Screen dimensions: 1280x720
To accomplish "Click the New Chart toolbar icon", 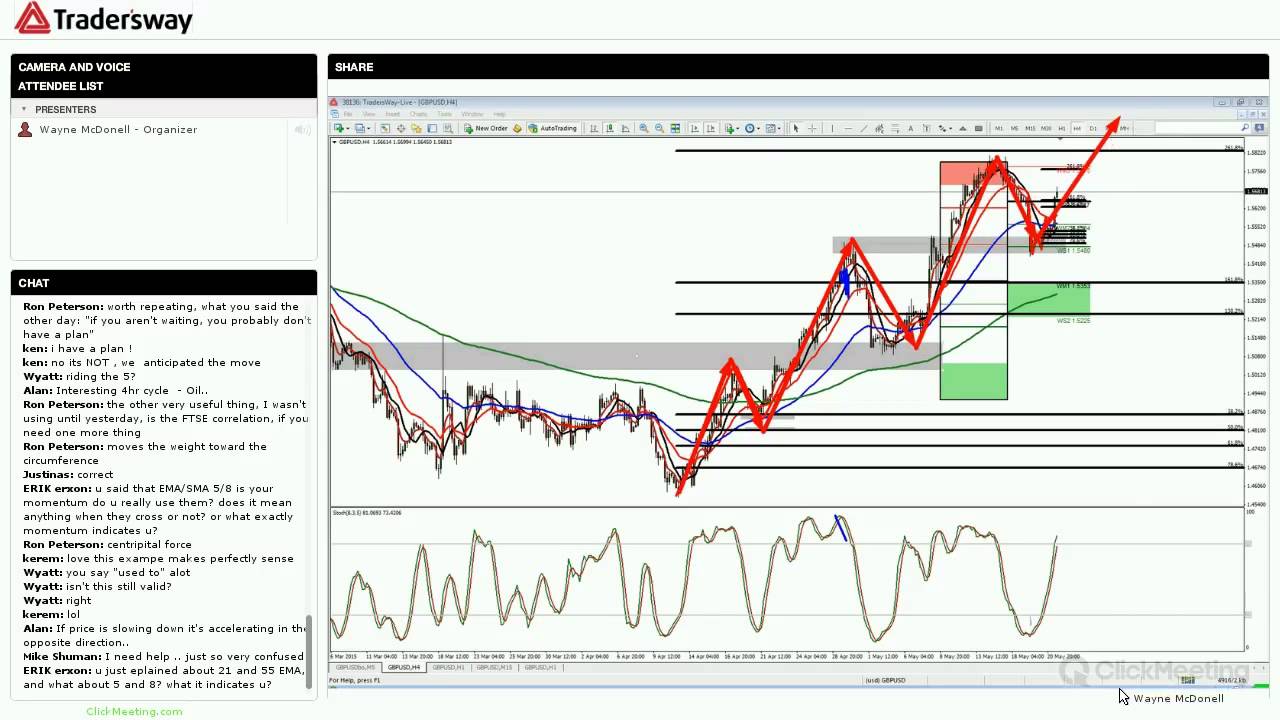I will coord(338,128).
